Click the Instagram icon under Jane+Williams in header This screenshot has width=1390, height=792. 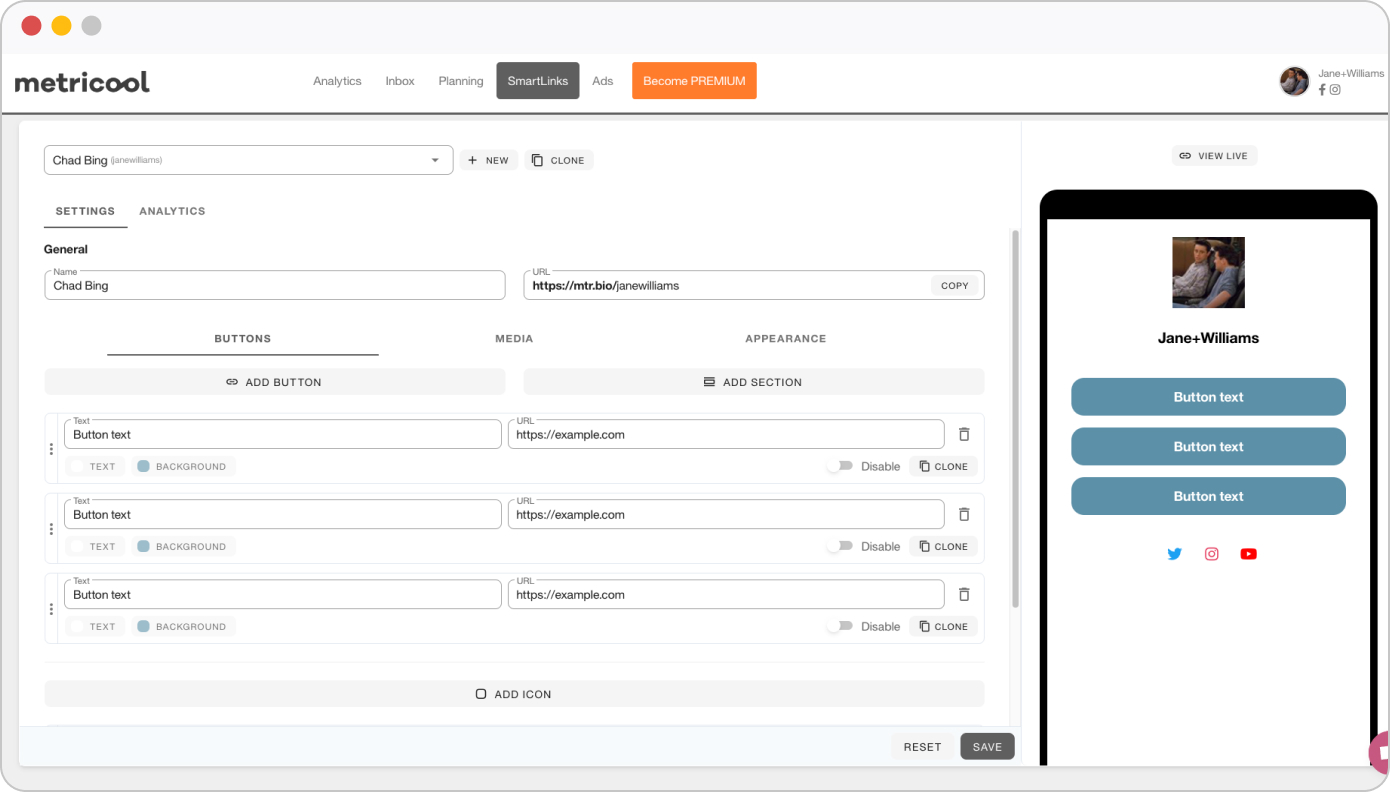pos(1335,89)
